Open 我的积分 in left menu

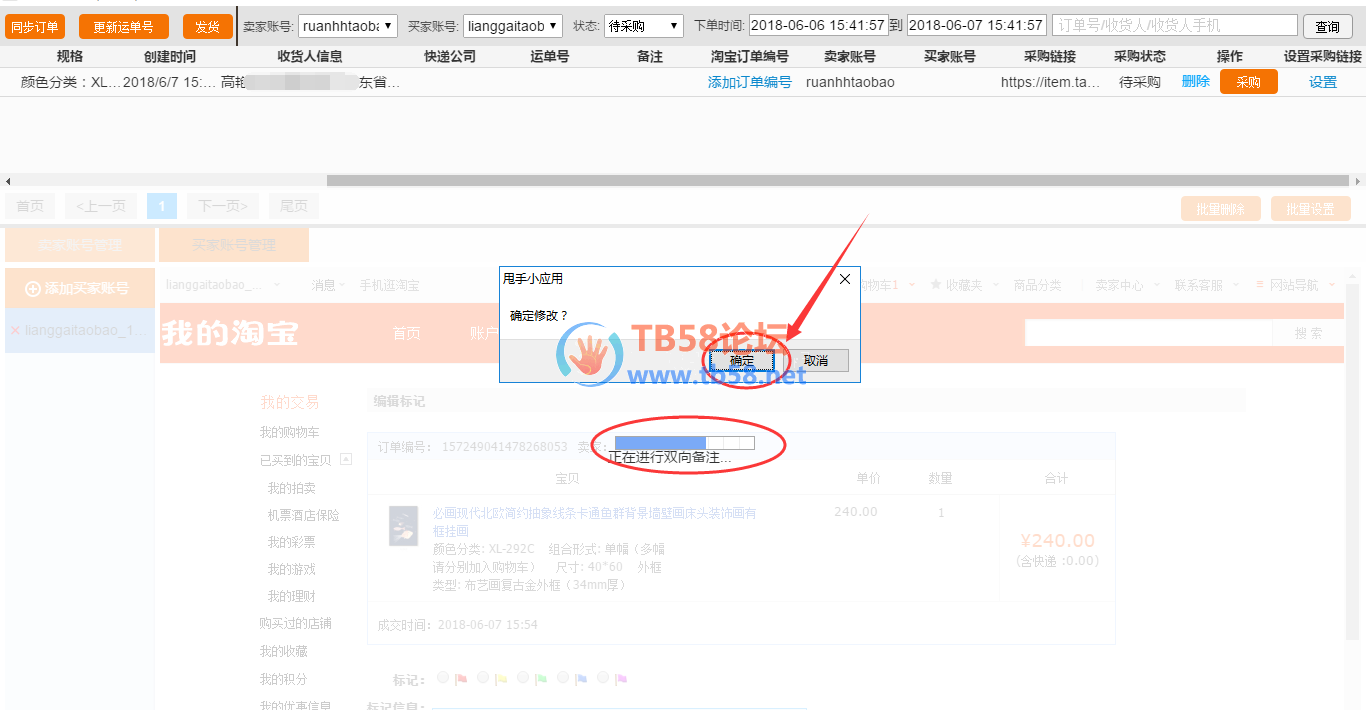coord(284,679)
